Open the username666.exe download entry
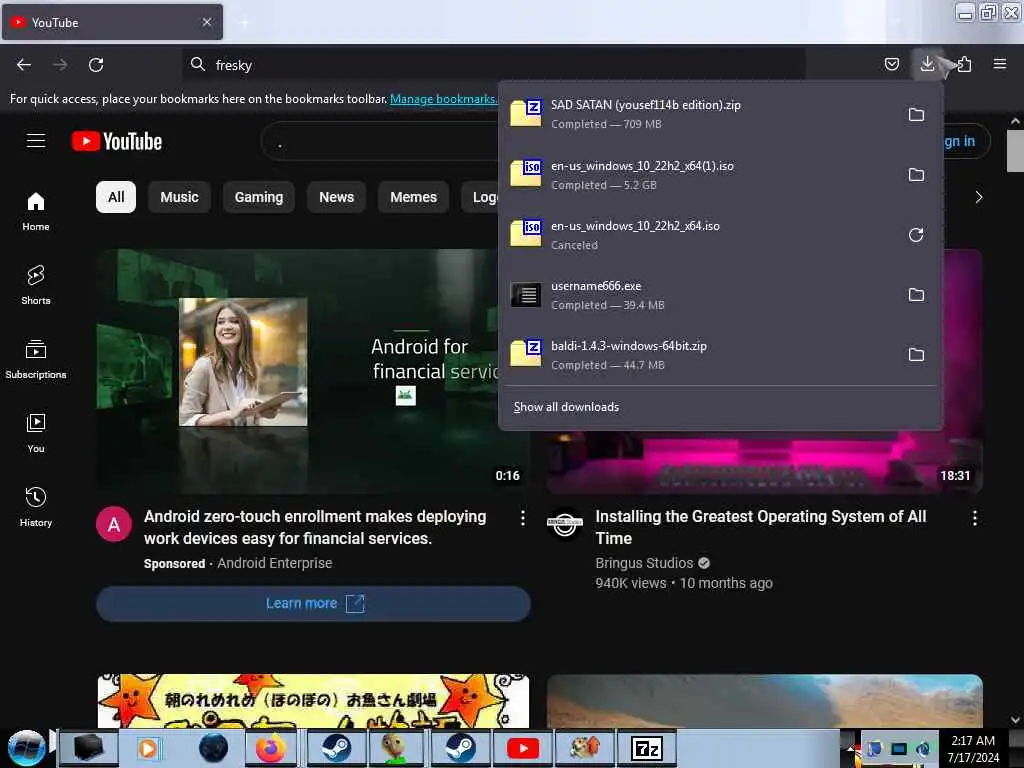Image resolution: width=1024 pixels, height=768 pixels. click(699, 295)
